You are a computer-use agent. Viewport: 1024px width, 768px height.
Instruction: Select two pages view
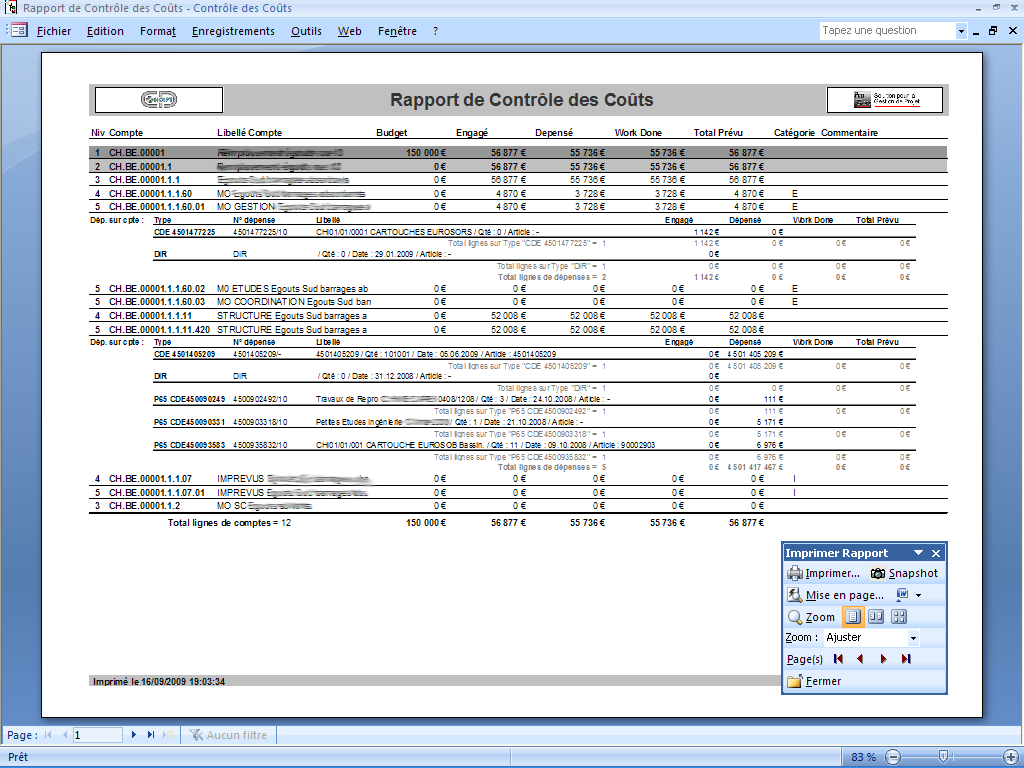click(876, 616)
